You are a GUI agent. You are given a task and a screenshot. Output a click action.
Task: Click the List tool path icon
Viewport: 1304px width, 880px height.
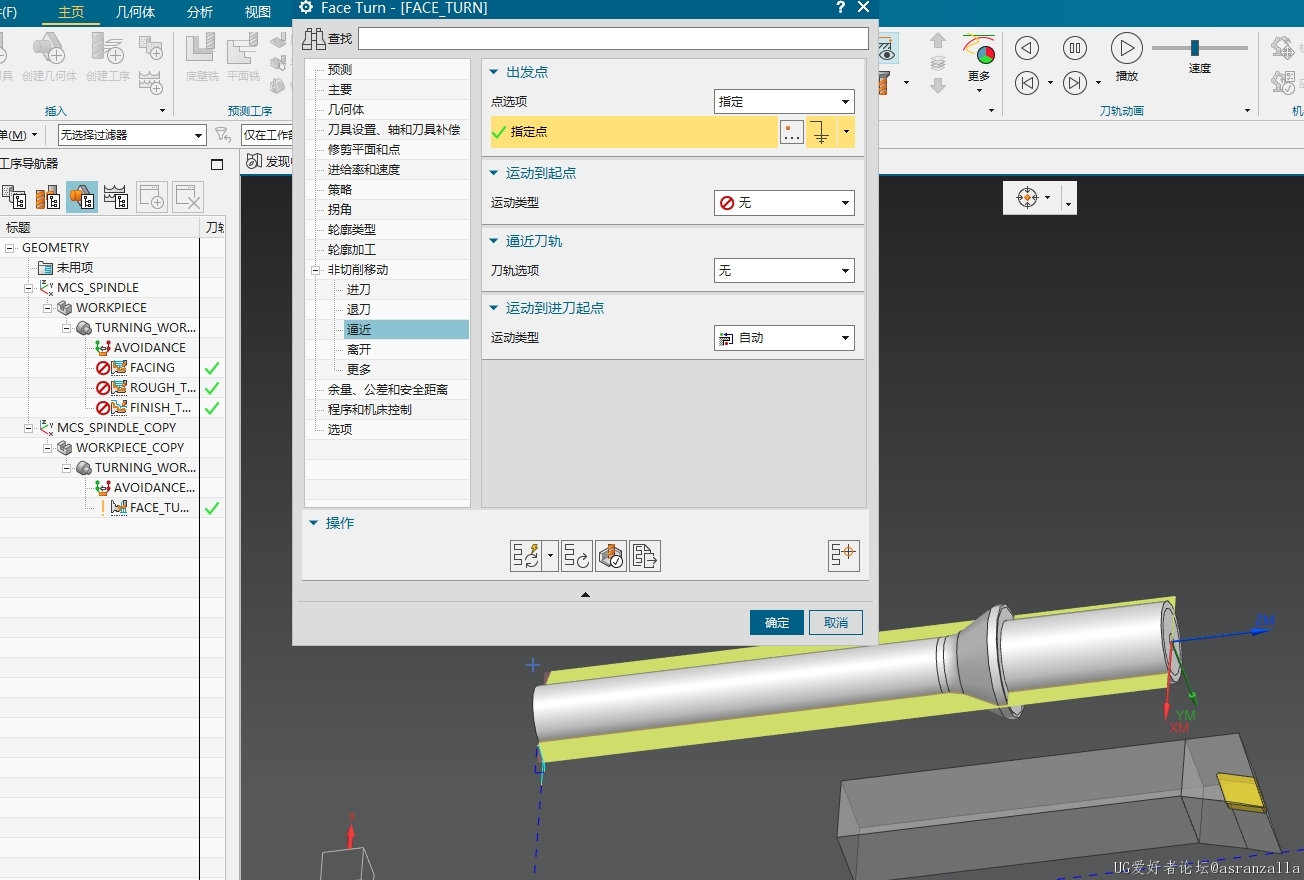point(645,556)
